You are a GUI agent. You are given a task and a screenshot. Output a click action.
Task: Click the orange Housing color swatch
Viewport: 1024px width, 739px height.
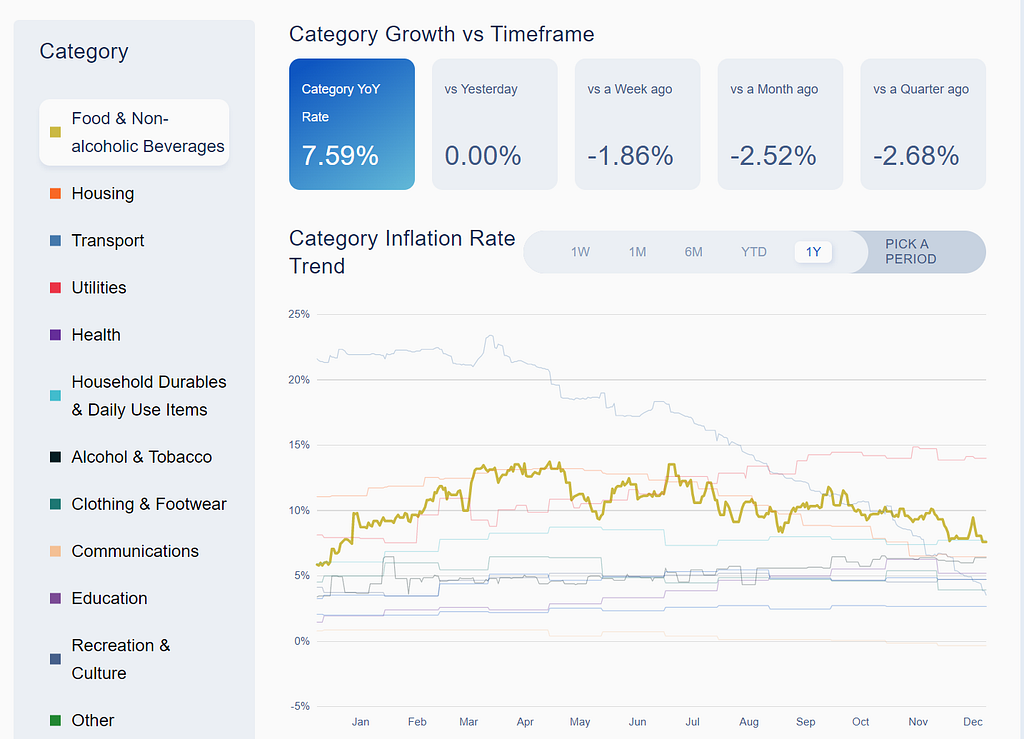tap(56, 193)
